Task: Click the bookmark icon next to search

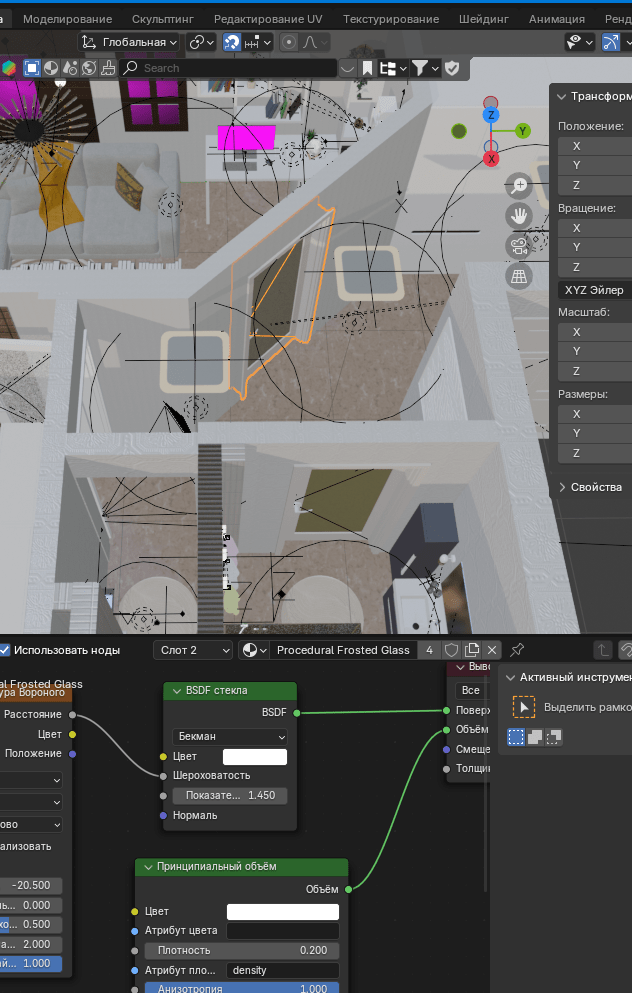Action: 367,68
